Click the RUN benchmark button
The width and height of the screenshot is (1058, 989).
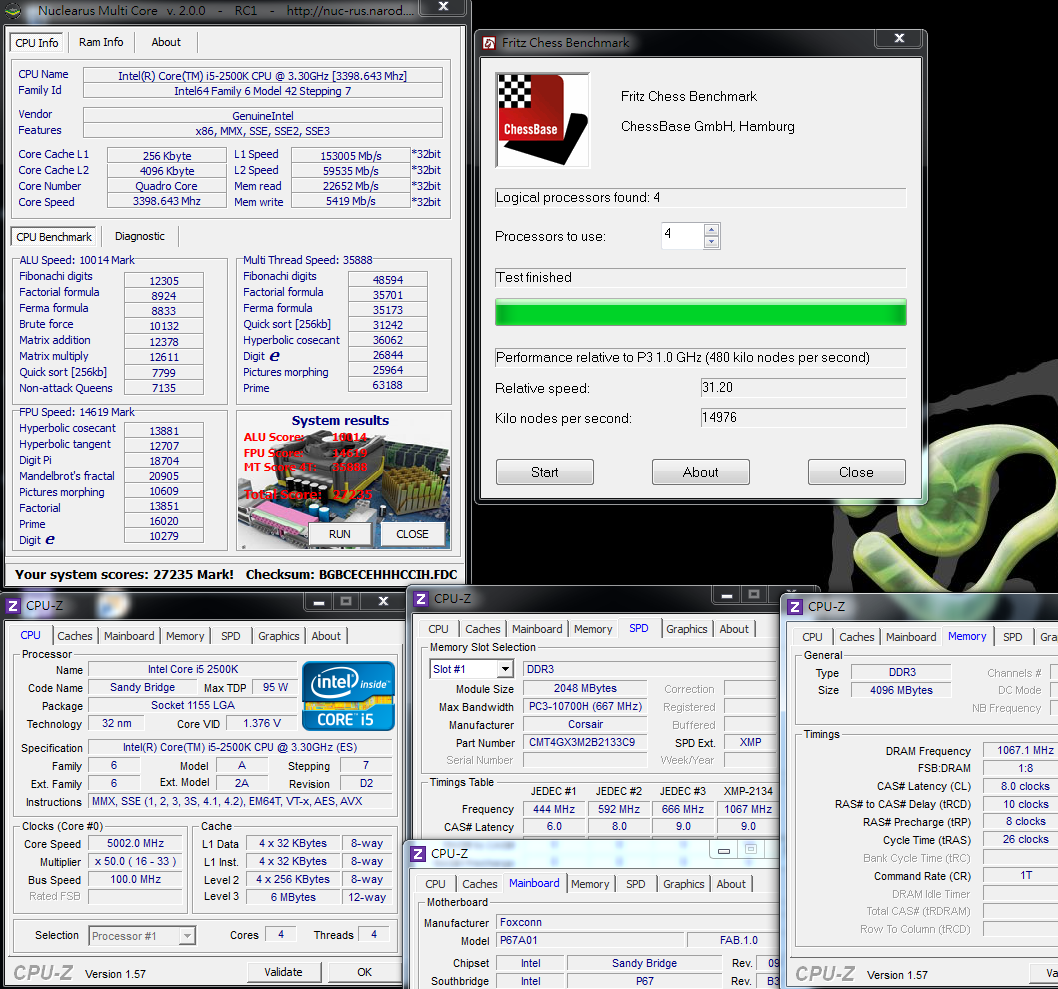pos(340,534)
